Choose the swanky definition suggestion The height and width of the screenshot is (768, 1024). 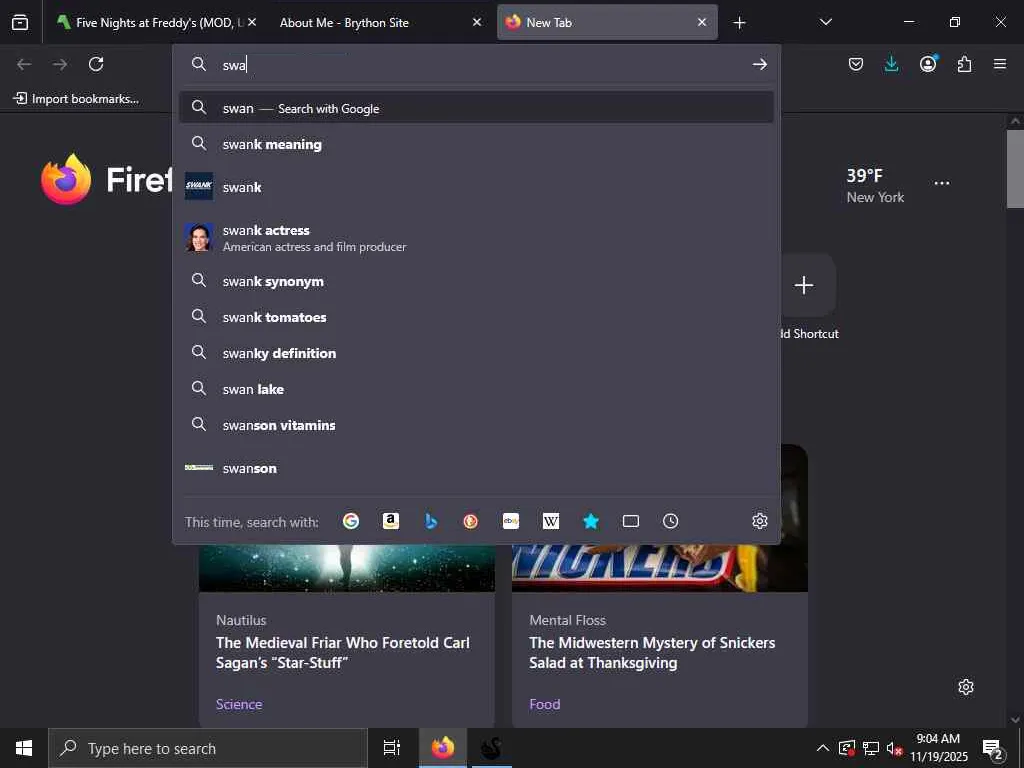pos(476,353)
